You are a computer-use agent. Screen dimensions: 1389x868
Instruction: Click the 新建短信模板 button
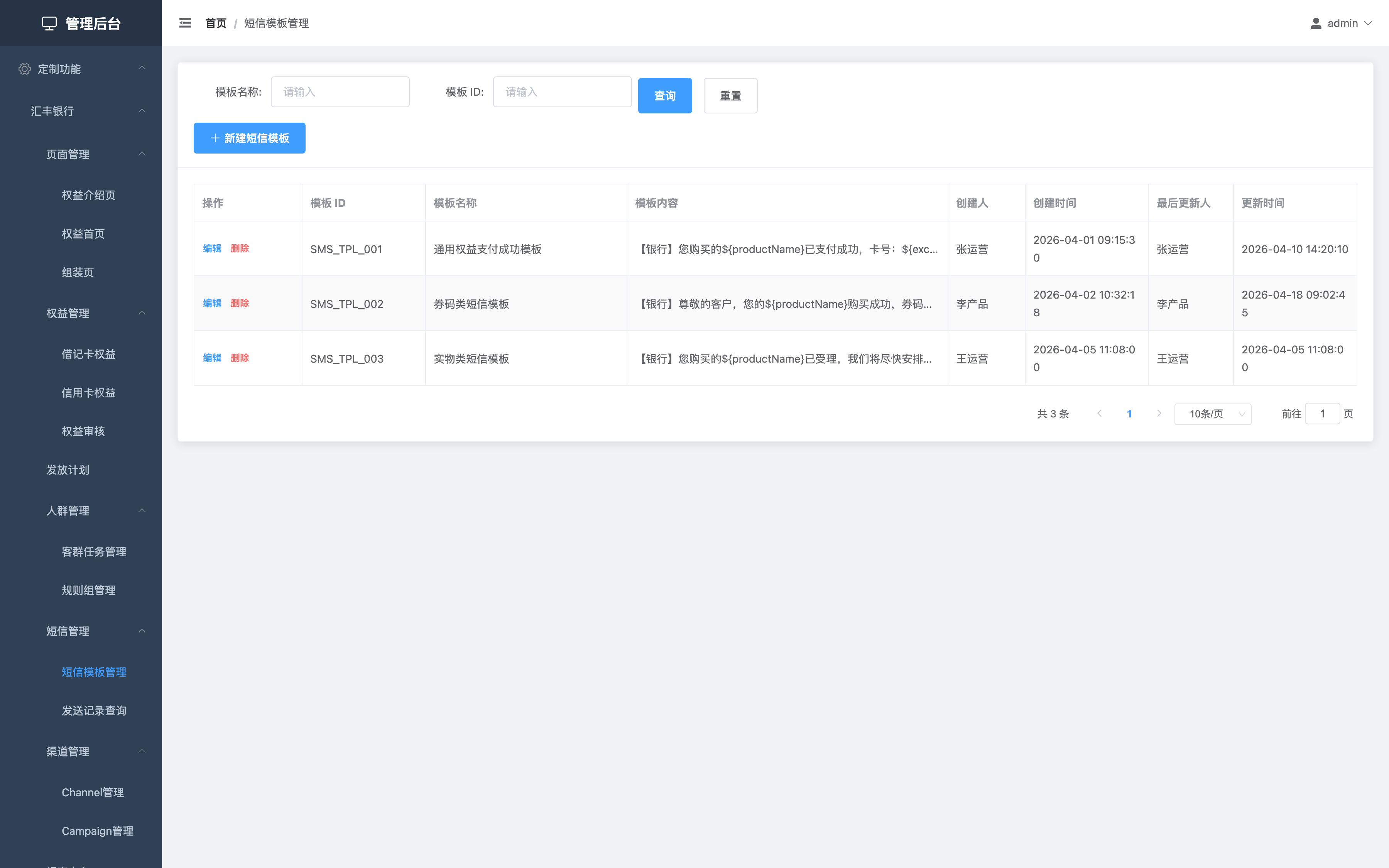tap(249, 138)
